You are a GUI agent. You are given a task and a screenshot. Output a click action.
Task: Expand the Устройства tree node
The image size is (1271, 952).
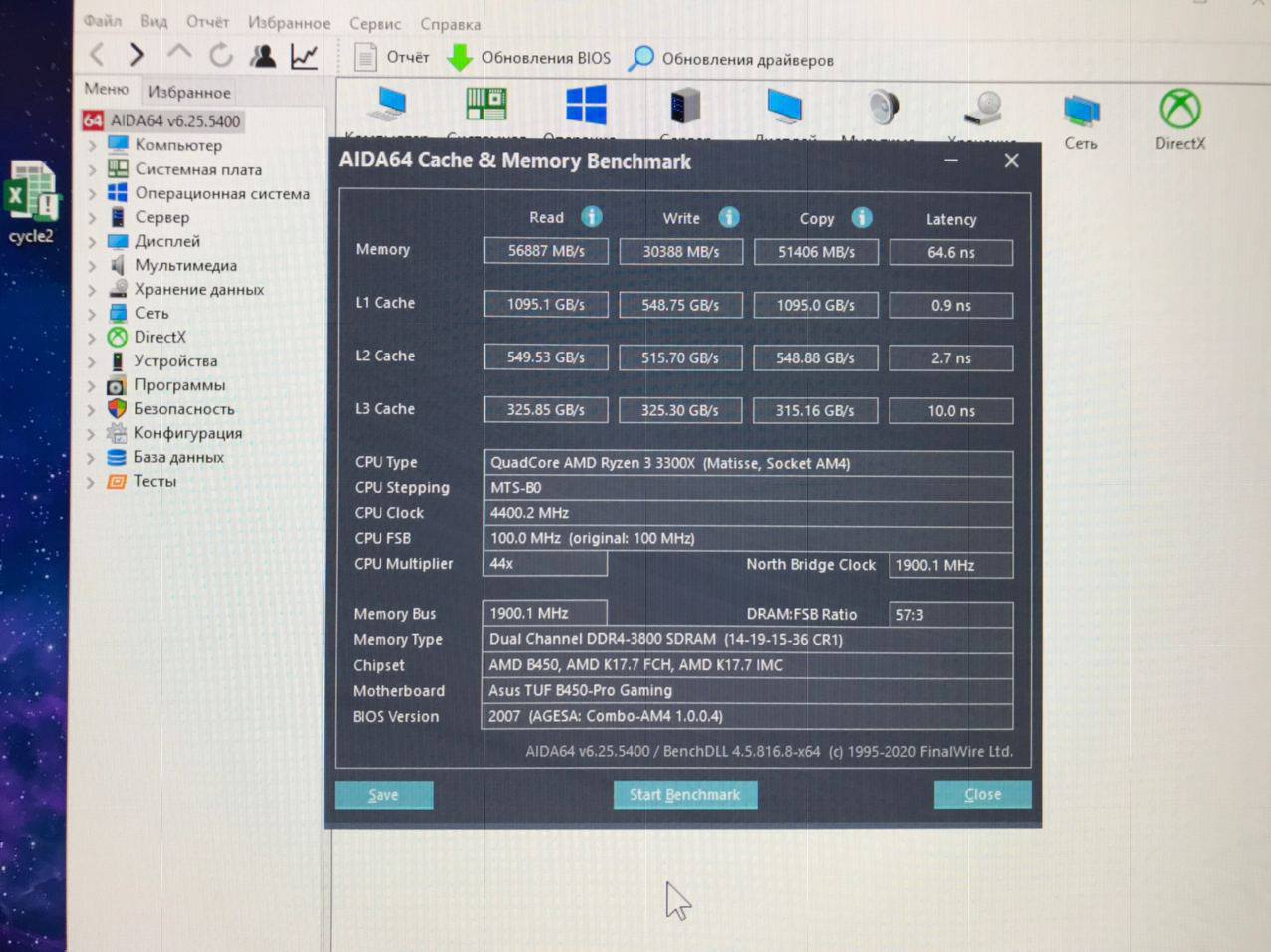click(x=92, y=361)
